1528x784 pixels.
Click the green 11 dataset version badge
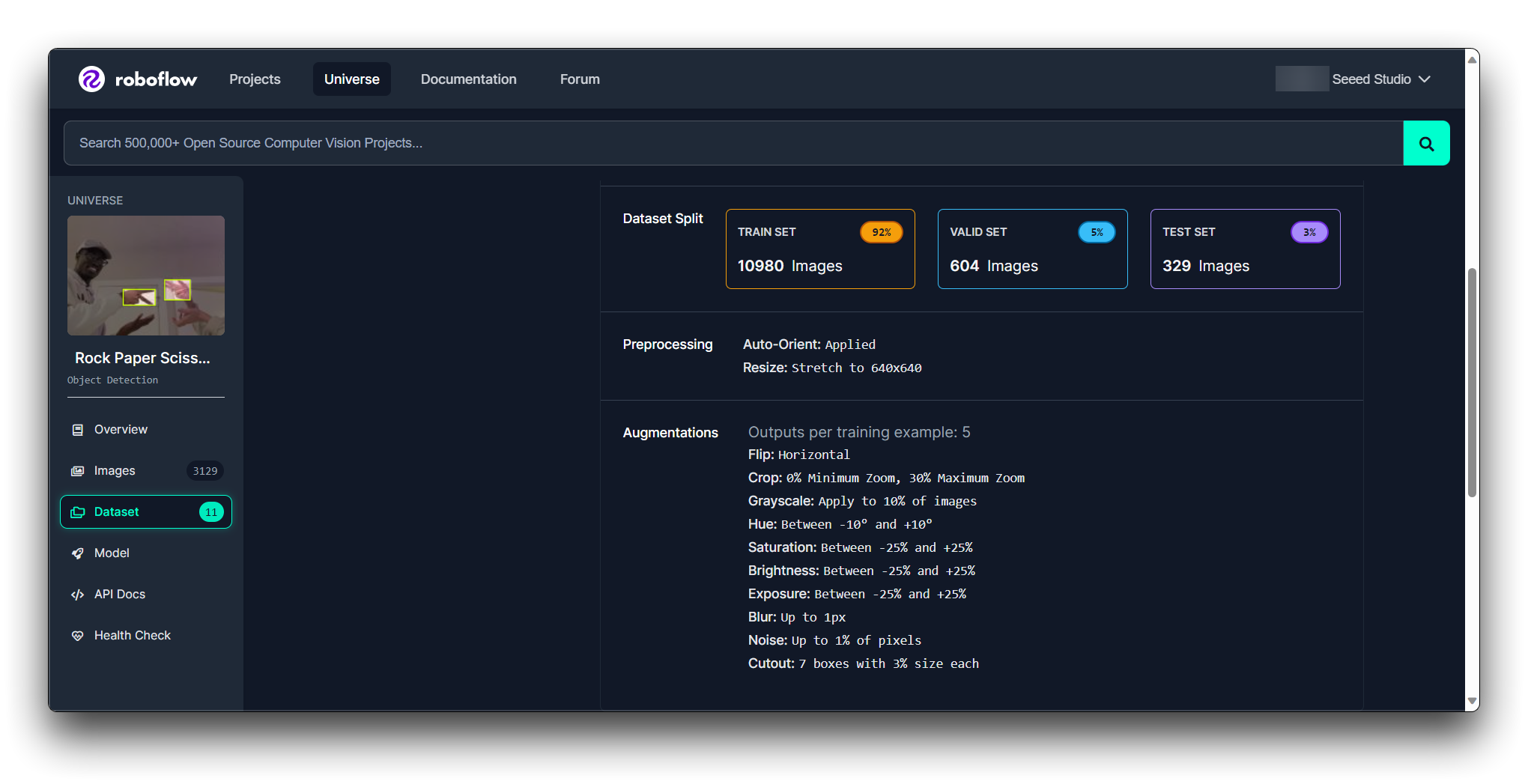pyautogui.click(x=211, y=512)
